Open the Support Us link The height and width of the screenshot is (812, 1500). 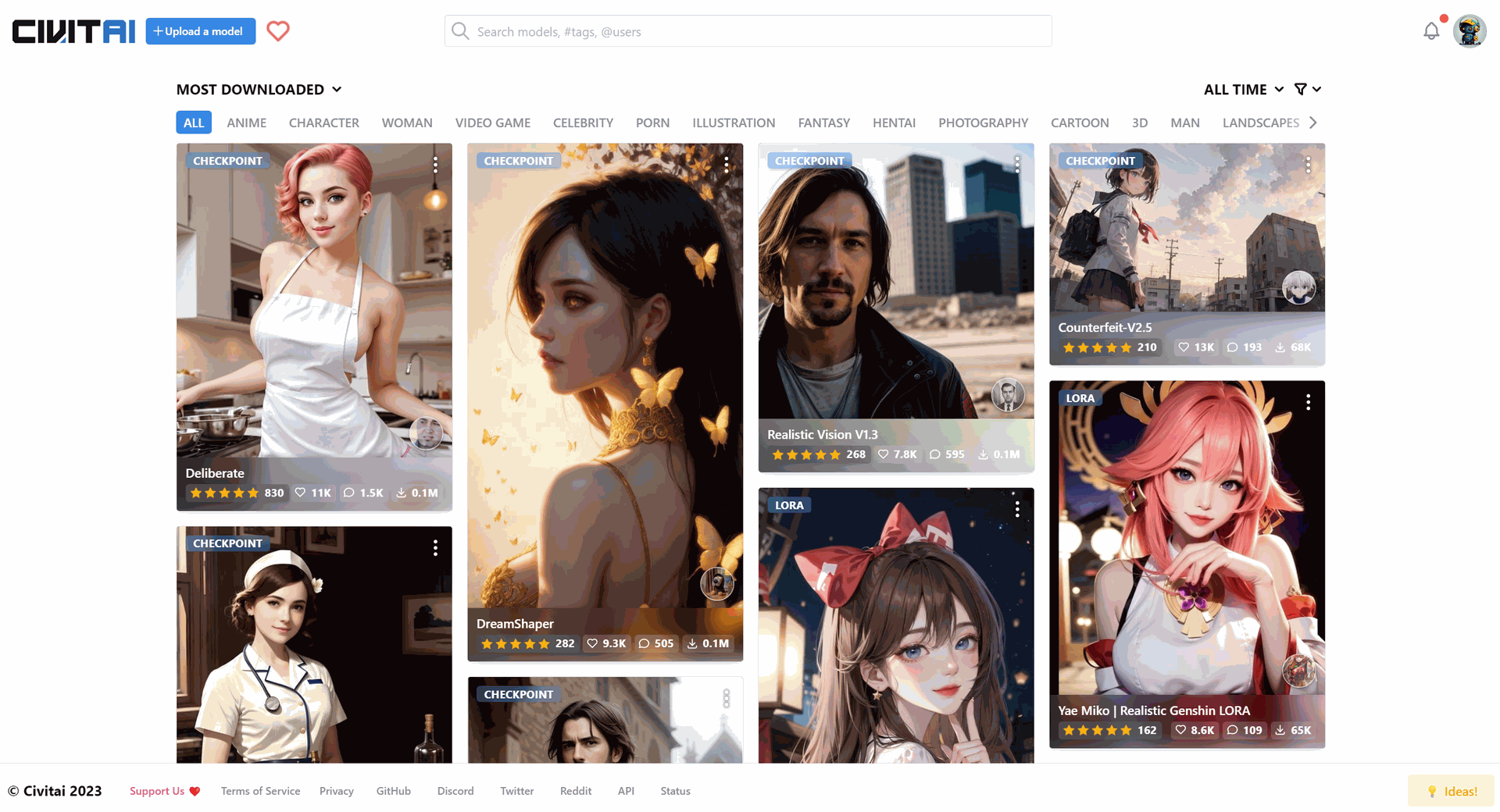pos(165,791)
